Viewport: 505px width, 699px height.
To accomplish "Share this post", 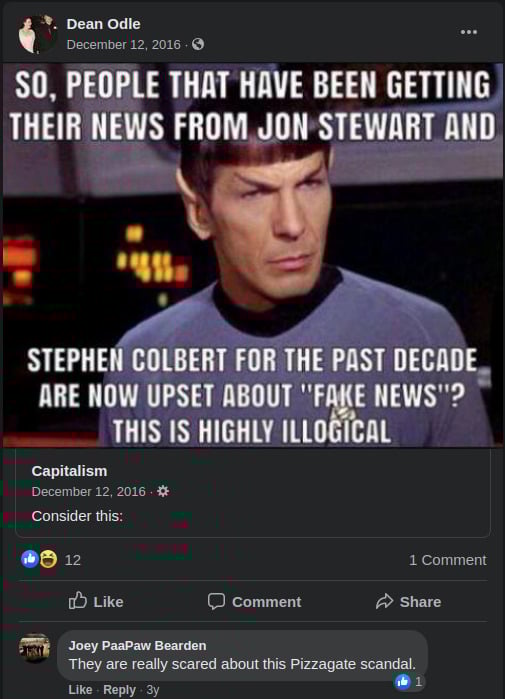I will 408,601.
